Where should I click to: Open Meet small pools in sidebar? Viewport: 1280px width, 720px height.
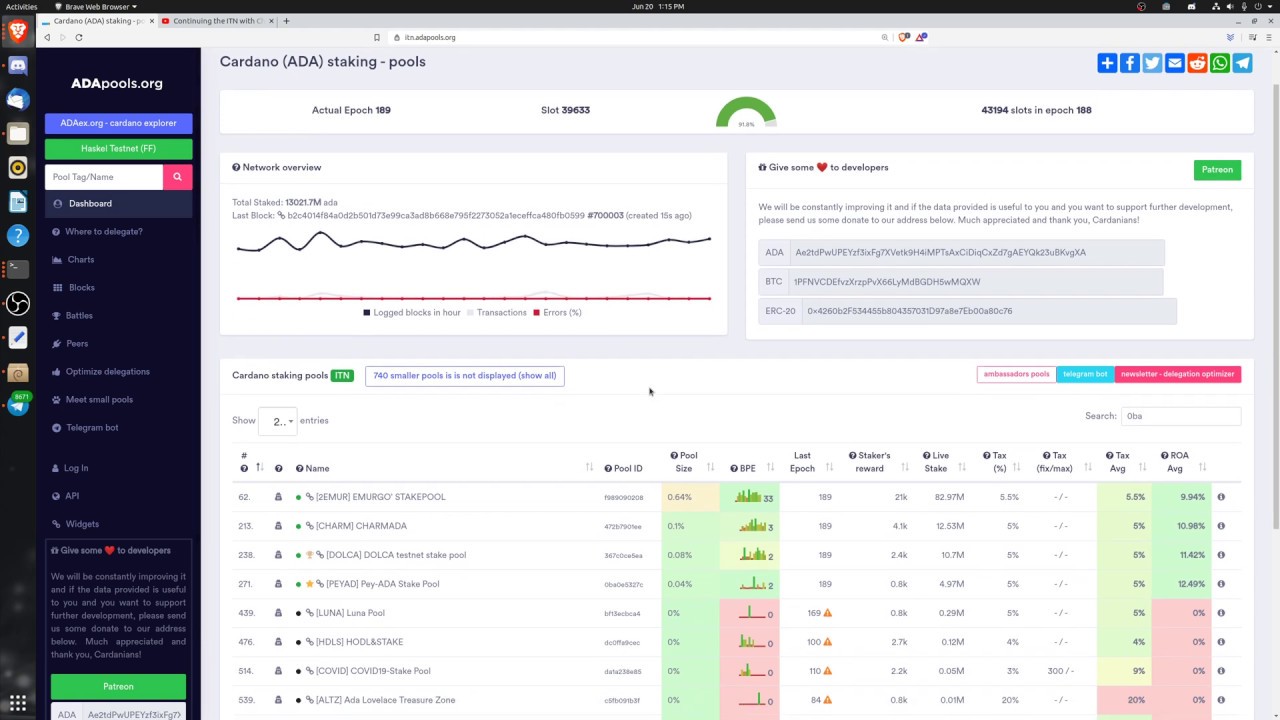[99, 400]
